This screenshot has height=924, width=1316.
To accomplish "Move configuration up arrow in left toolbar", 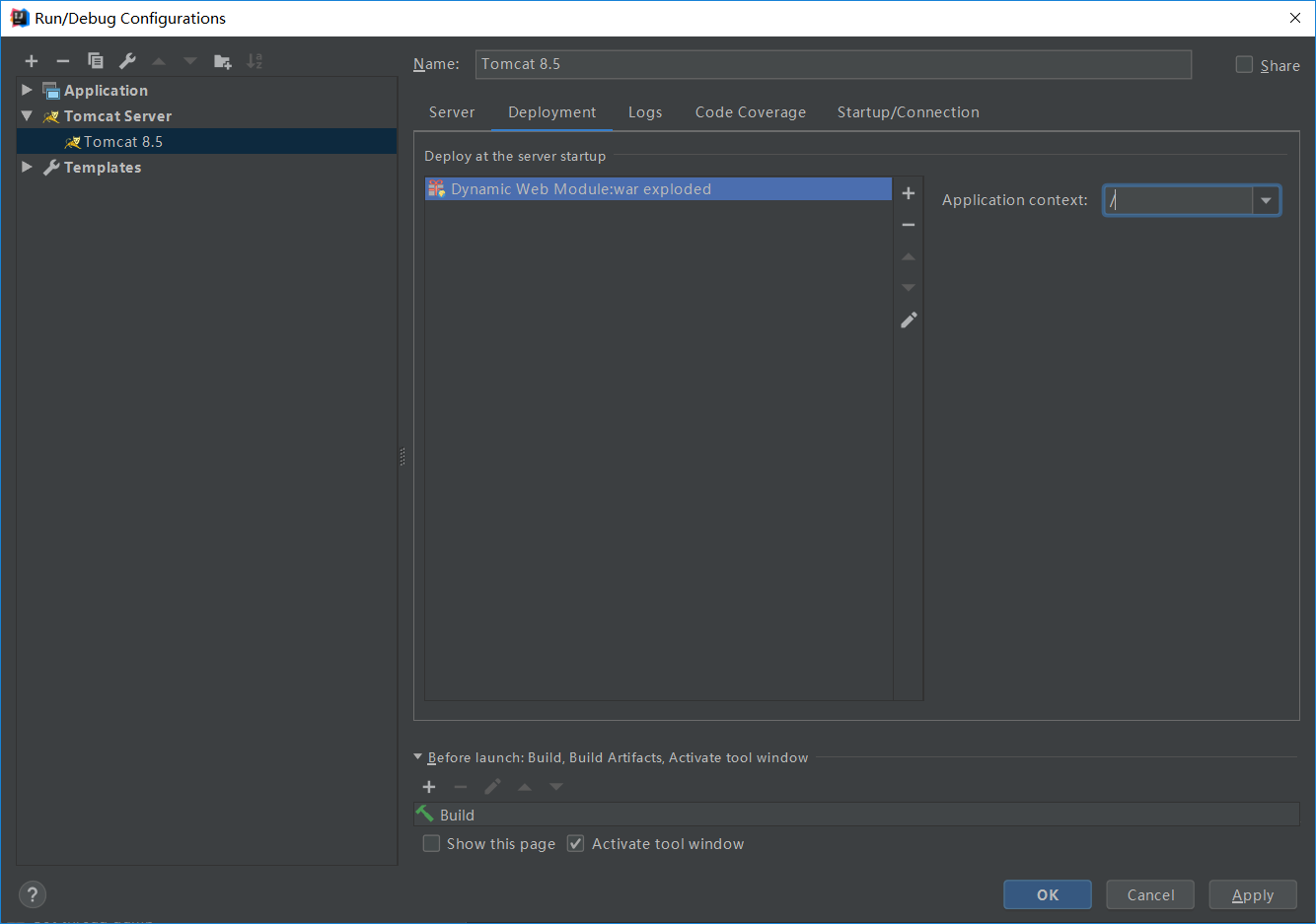I will pos(159,61).
